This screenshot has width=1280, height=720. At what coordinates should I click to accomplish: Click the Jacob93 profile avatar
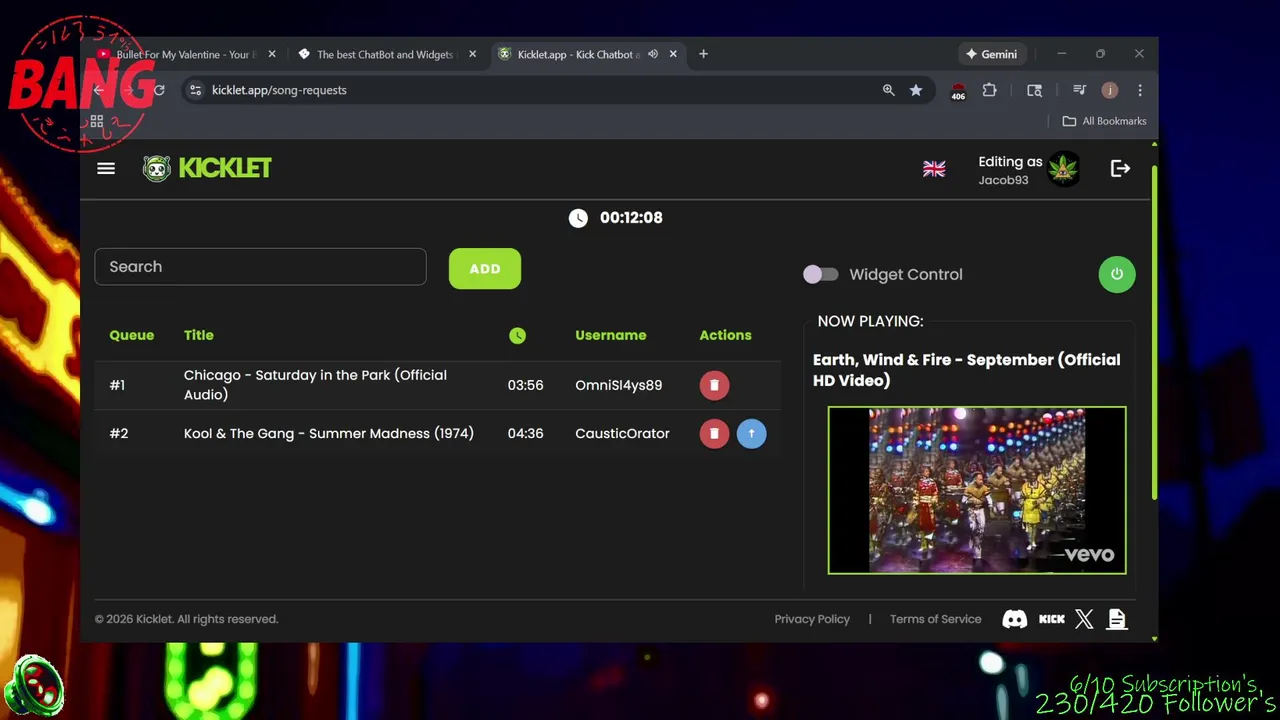click(x=1063, y=169)
